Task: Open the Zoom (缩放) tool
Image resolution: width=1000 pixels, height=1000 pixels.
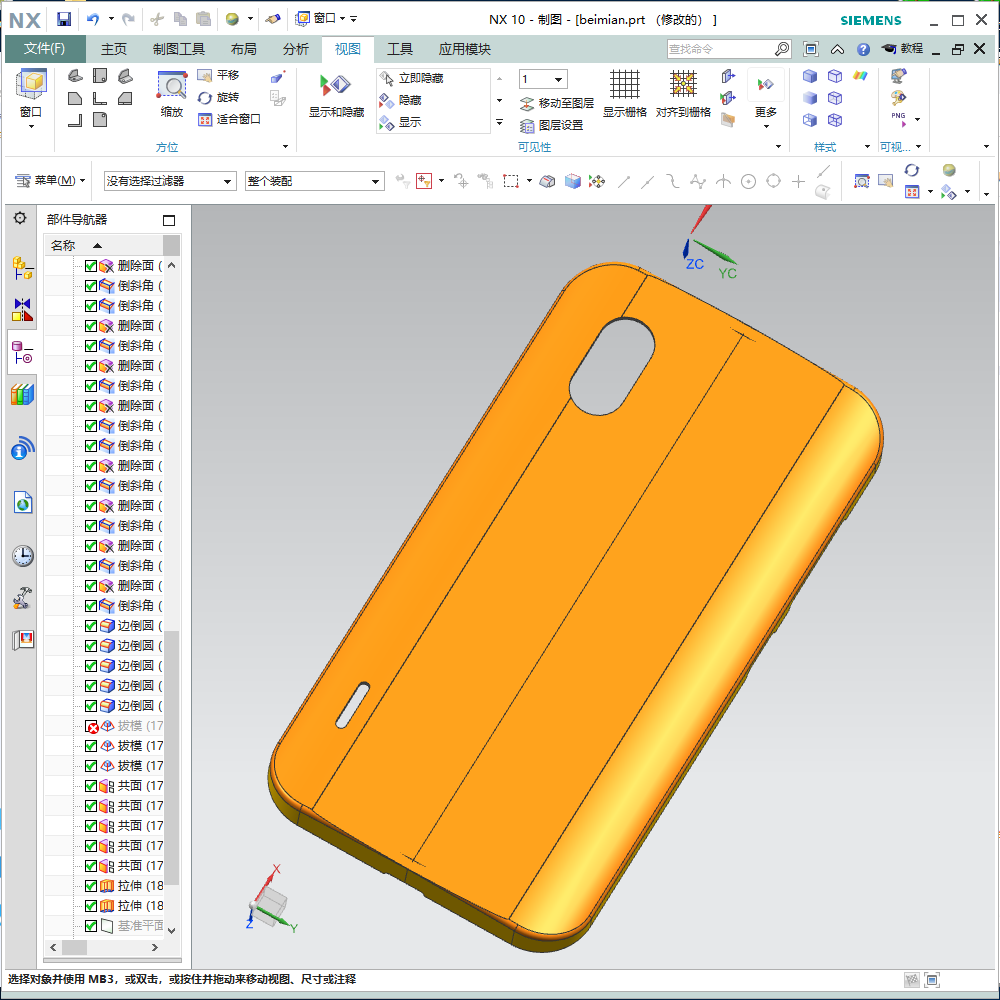Action: [172, 94]
